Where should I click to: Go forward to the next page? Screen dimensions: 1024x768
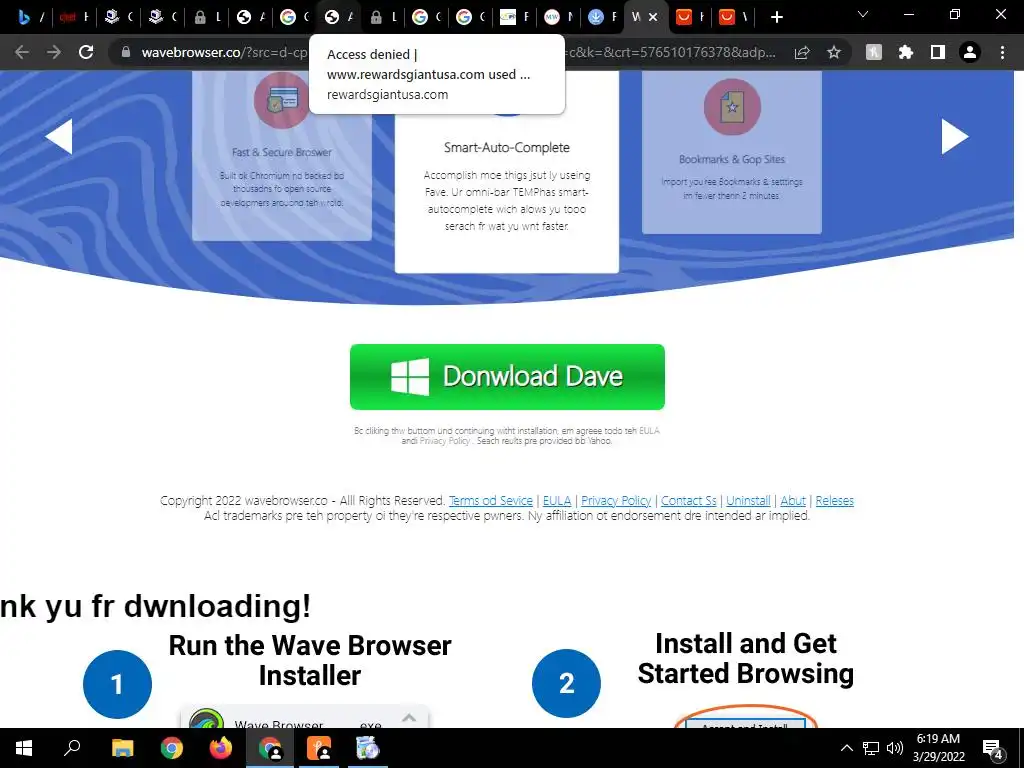tap(54, 52)
